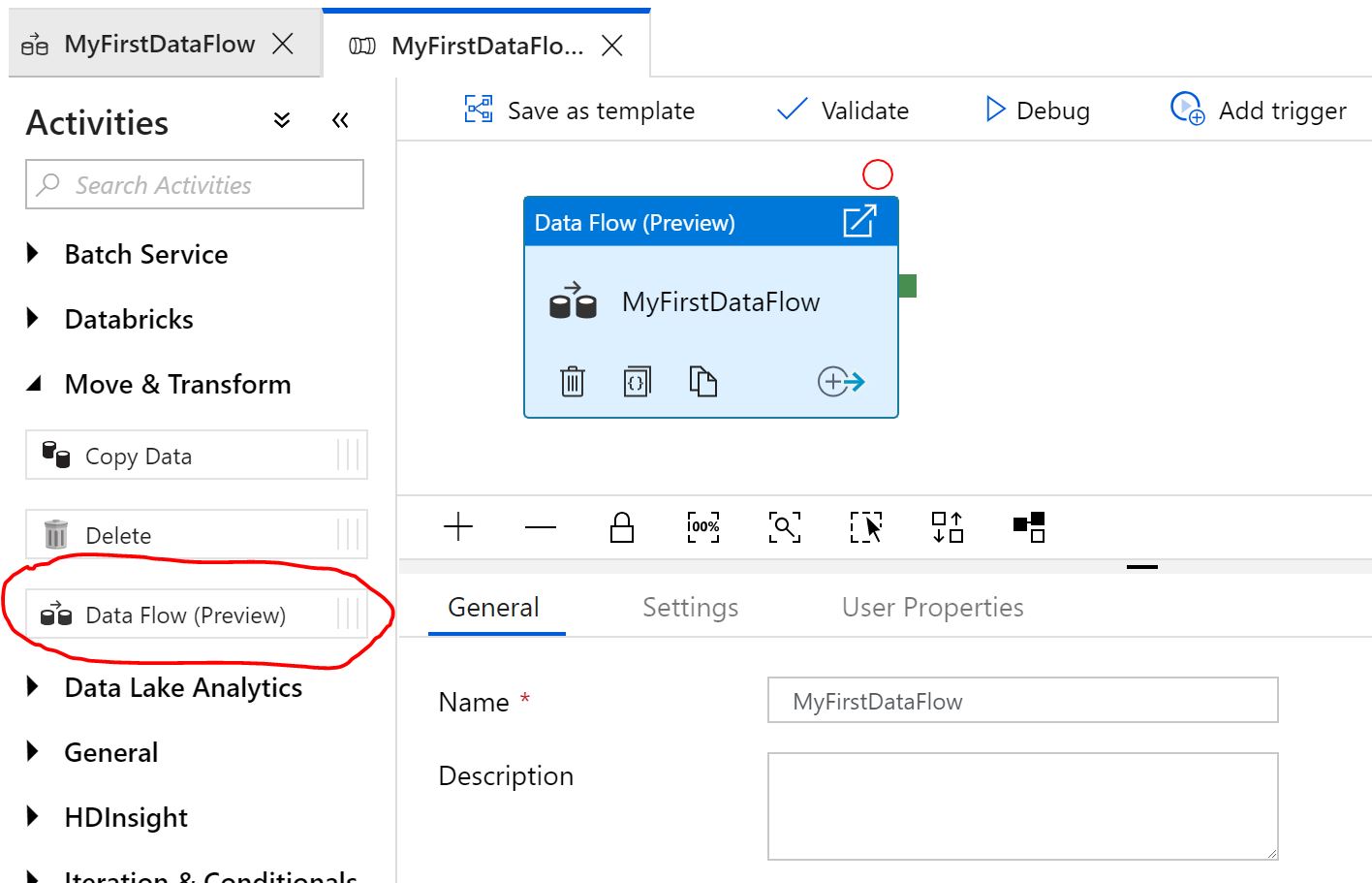The height and width of the screenshot is (883, 1372).
Task: Toggle the canvas lock icon
Action: (x=622, y=527)
